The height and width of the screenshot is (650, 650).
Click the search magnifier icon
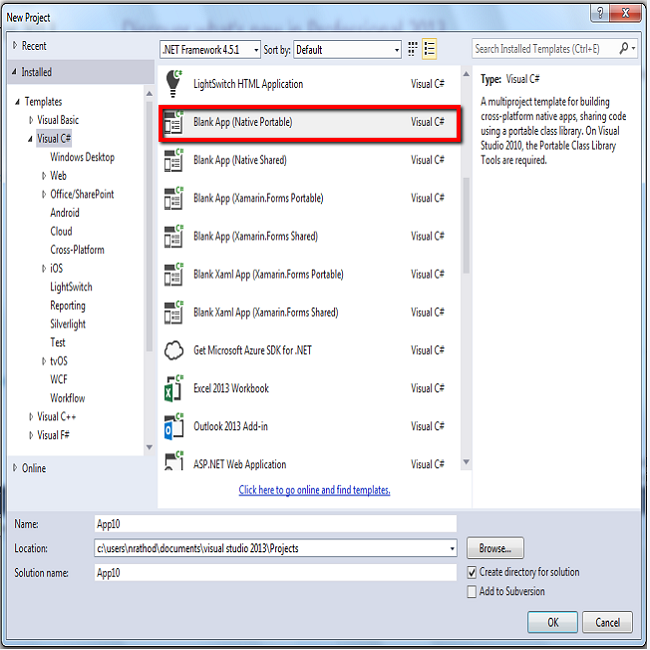point(623,49)
